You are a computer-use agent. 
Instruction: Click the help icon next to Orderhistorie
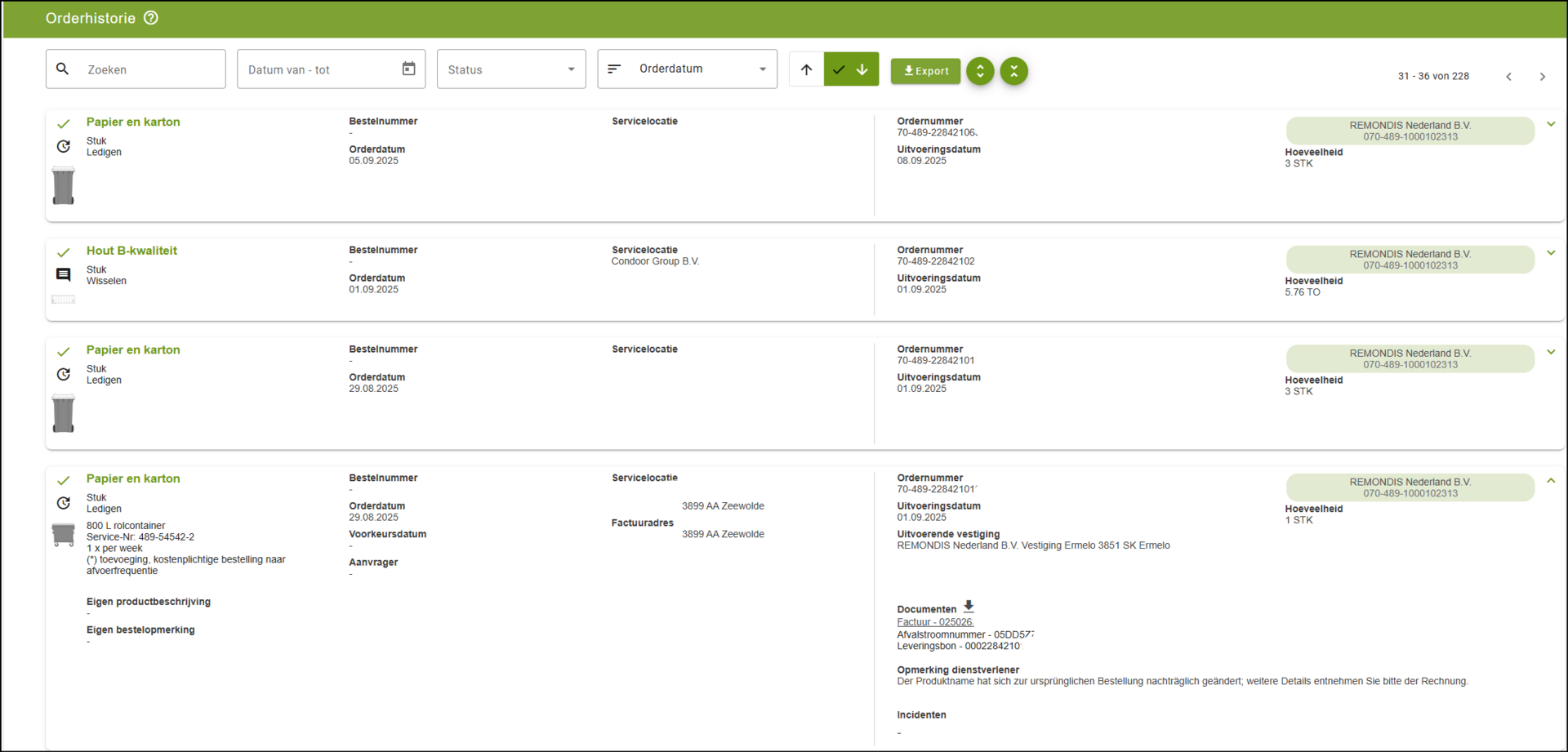151,18
